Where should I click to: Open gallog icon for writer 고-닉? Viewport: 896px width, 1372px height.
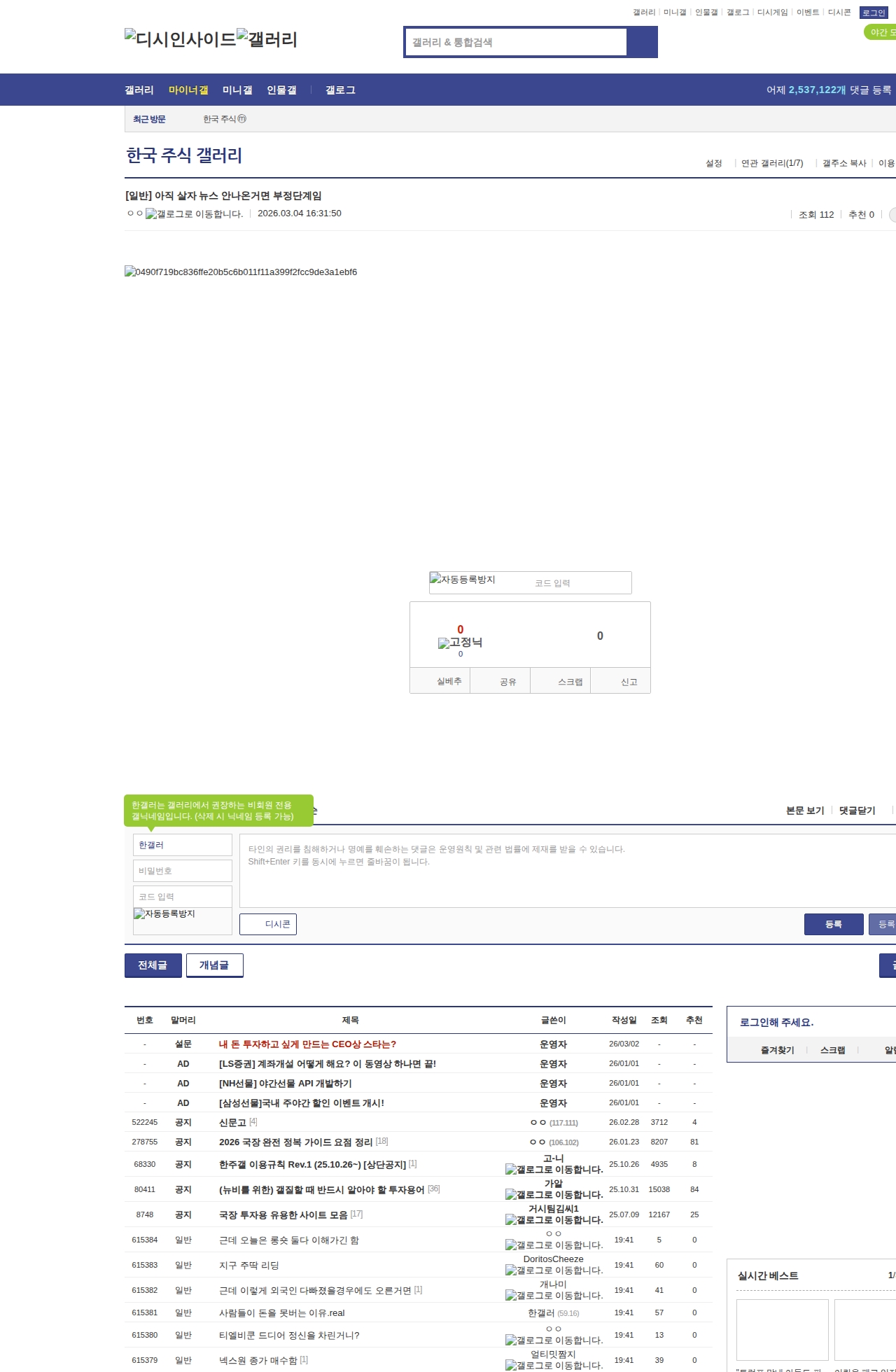[554, 1170]
